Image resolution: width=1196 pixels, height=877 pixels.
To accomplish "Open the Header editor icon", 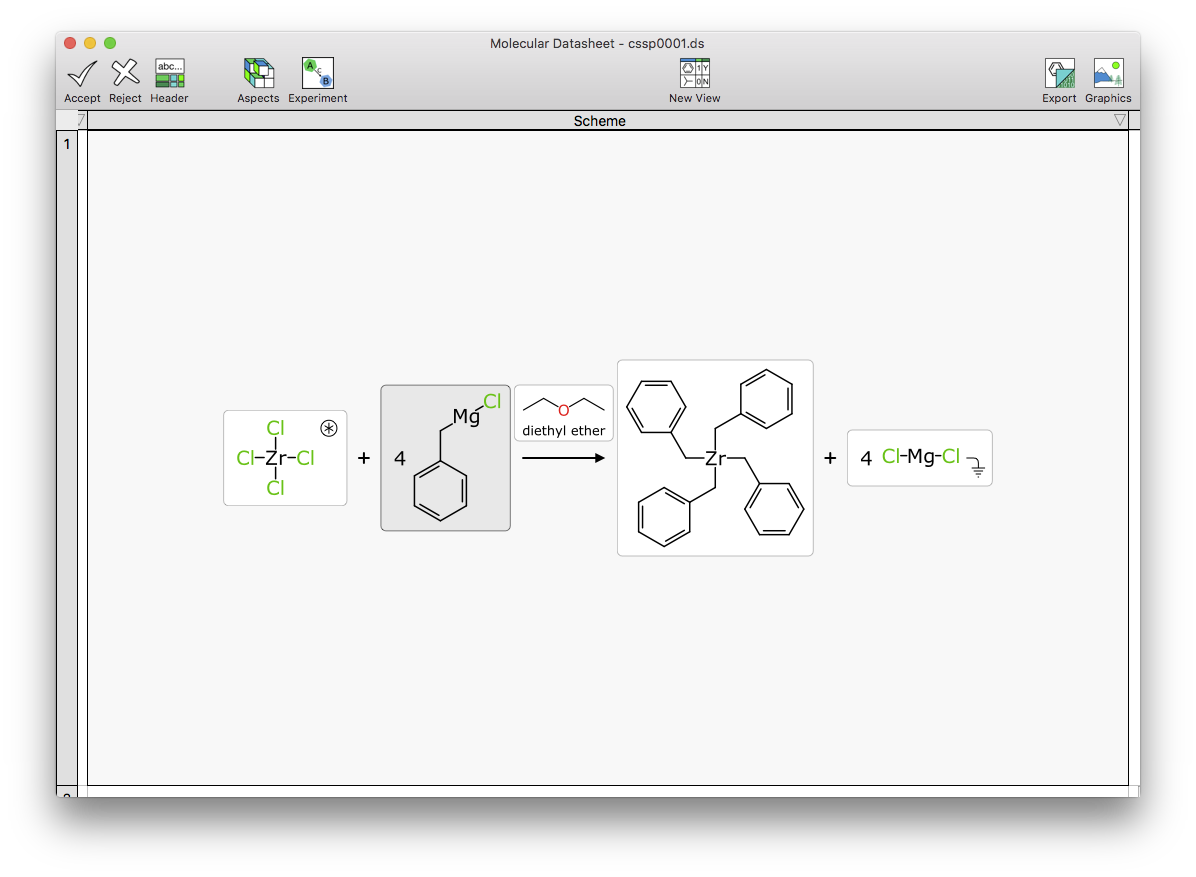I will coord(168,75).
